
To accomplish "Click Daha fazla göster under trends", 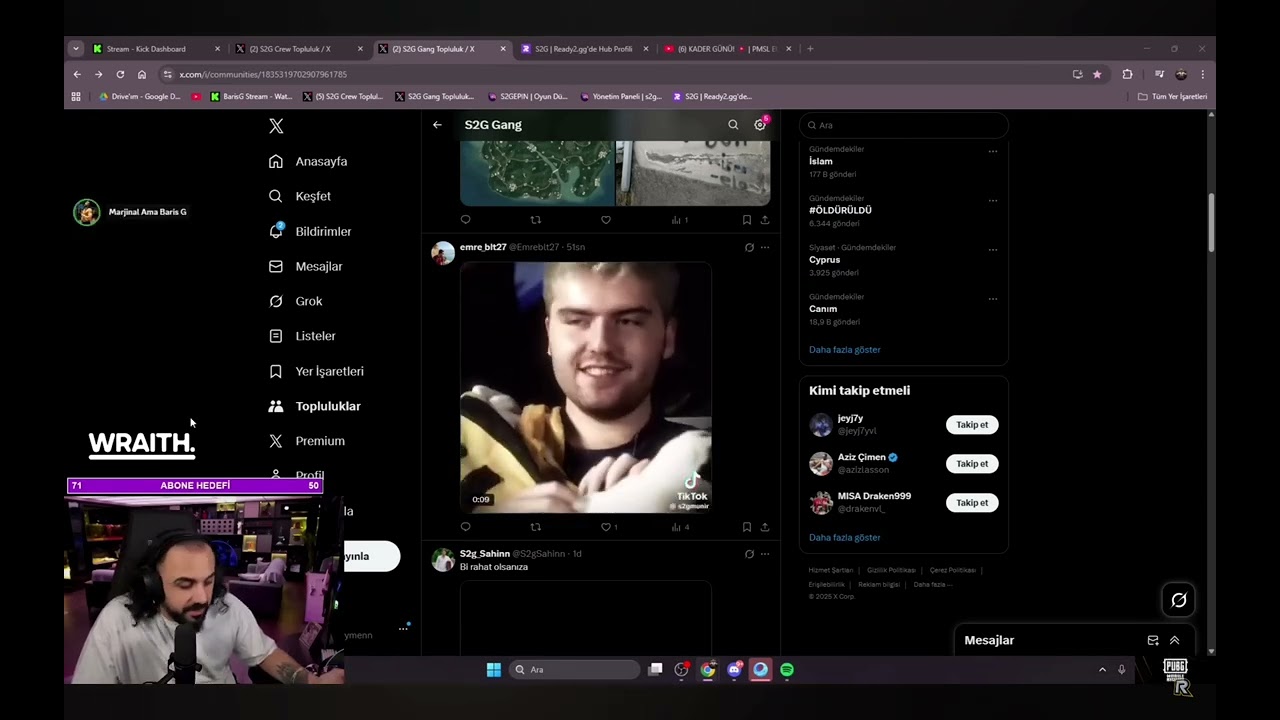I will 845,350.
